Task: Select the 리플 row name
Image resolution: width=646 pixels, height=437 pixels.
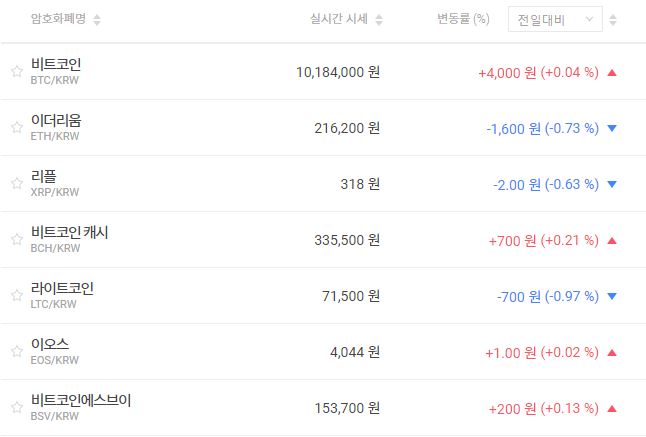Action: coord(43,177)
